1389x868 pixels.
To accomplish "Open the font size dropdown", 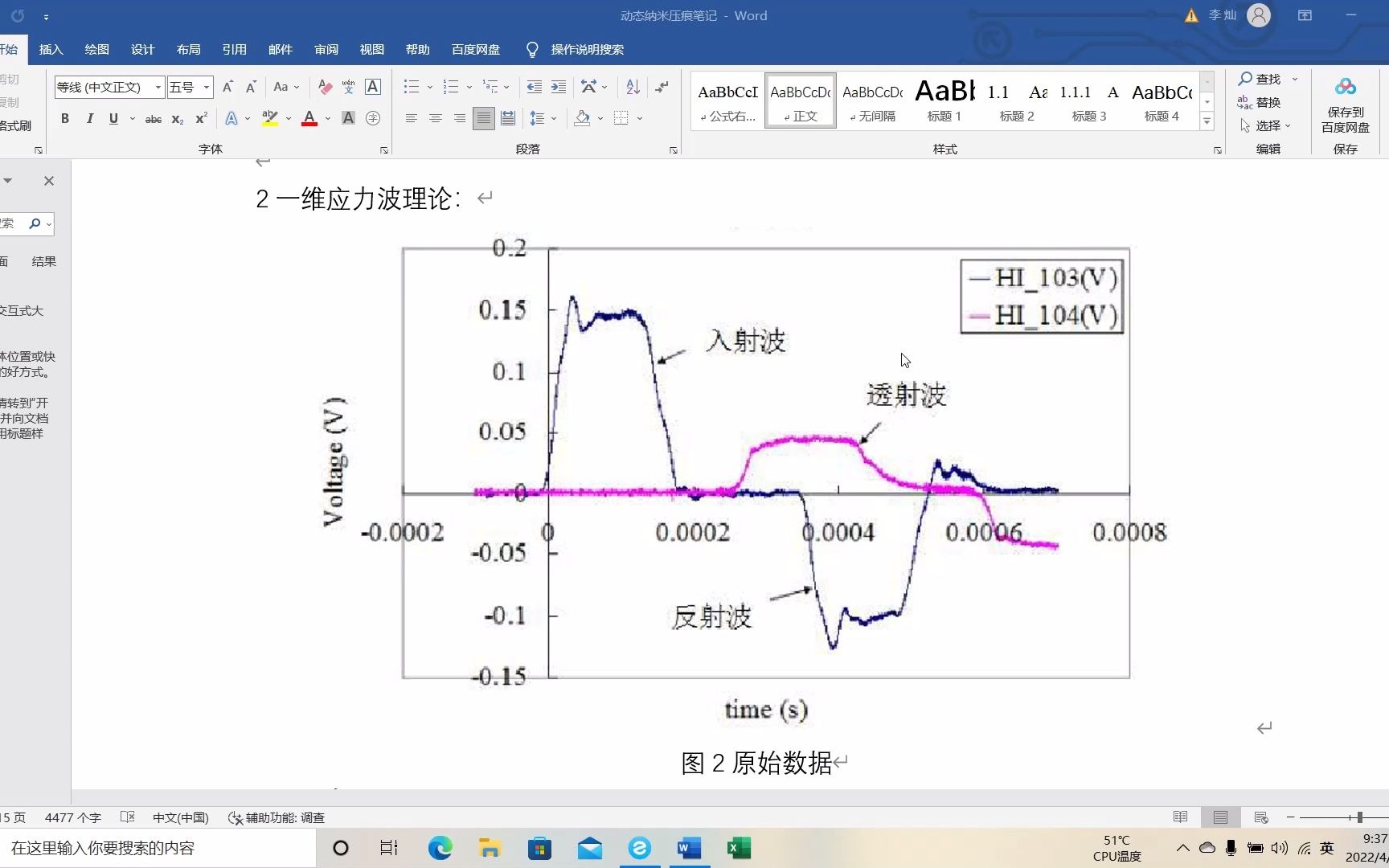I will pos(205,87).
